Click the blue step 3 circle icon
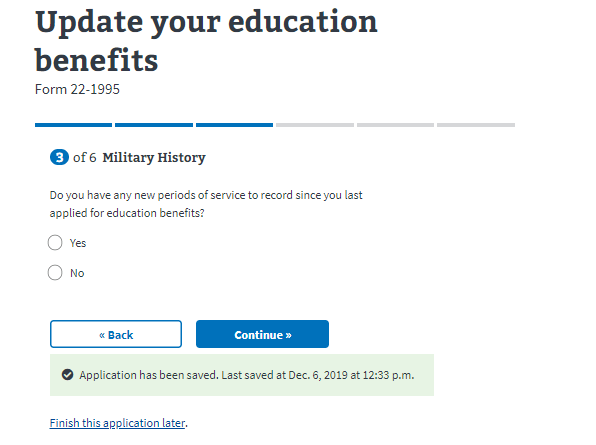The image size is (596, 445). pyautogui.click(x=59, y=157)
